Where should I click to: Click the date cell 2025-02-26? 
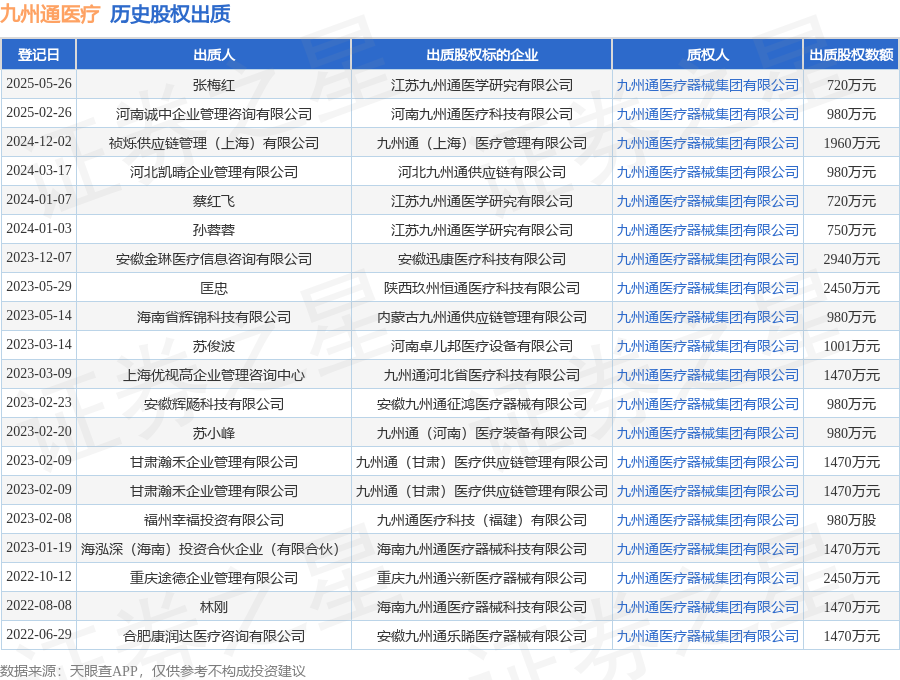coord(38,112)
